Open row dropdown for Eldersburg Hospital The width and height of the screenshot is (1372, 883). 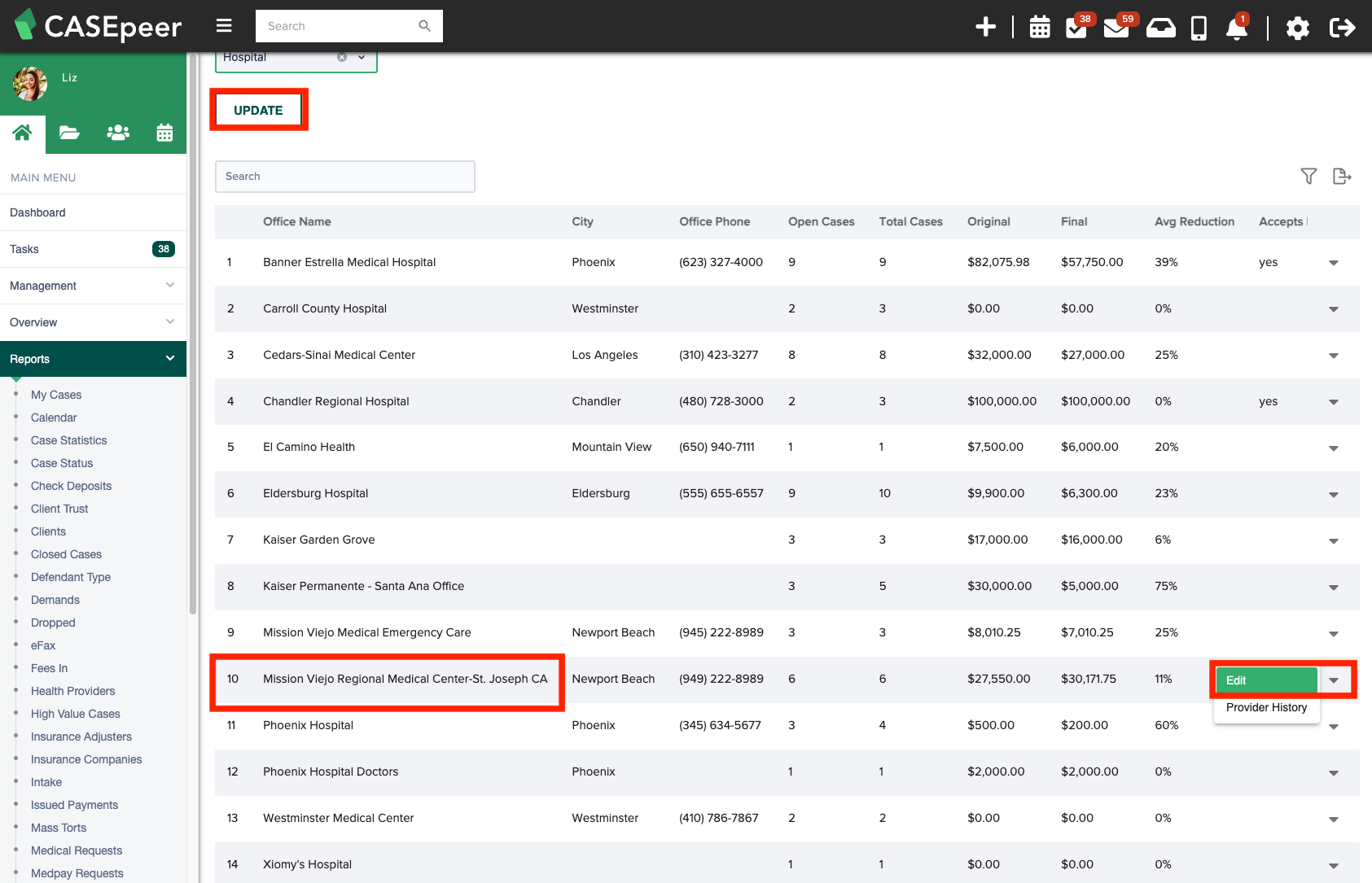(1334, 495)
